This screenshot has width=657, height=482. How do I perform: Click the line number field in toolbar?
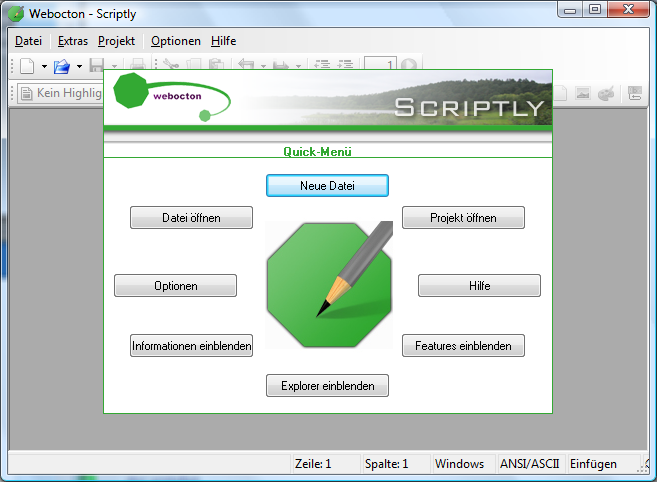click(x=381, y=66)
